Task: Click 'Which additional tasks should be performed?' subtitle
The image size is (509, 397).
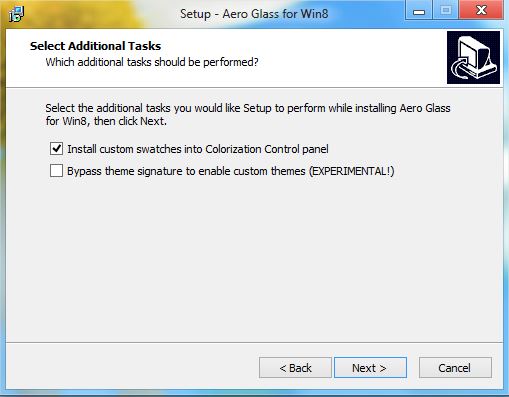Action: 152,62
